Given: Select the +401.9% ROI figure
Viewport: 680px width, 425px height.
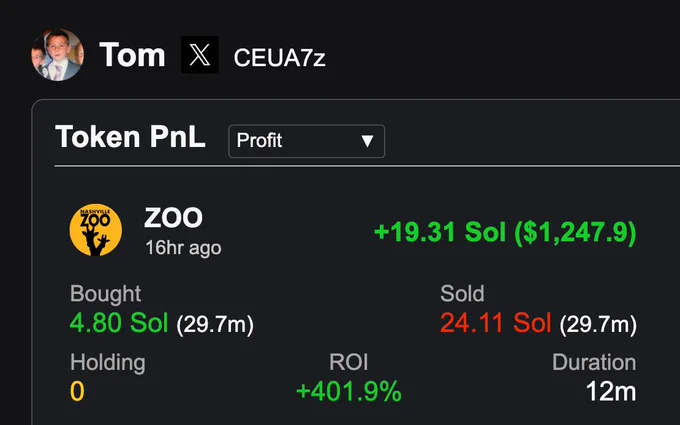Looking at the screenshot, I should pos(349,391).
